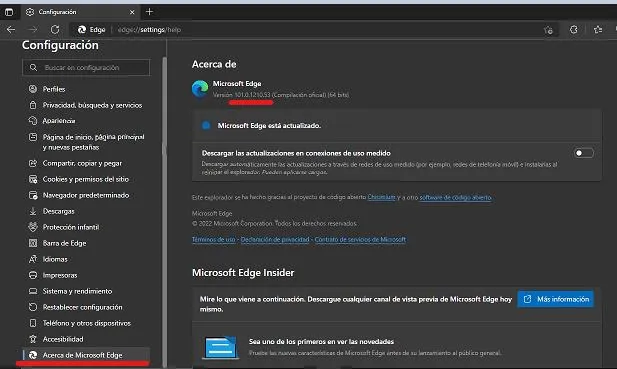Screen dimensions: 617x369
Task: Click the Edge version number text
Action: point(252,95)
